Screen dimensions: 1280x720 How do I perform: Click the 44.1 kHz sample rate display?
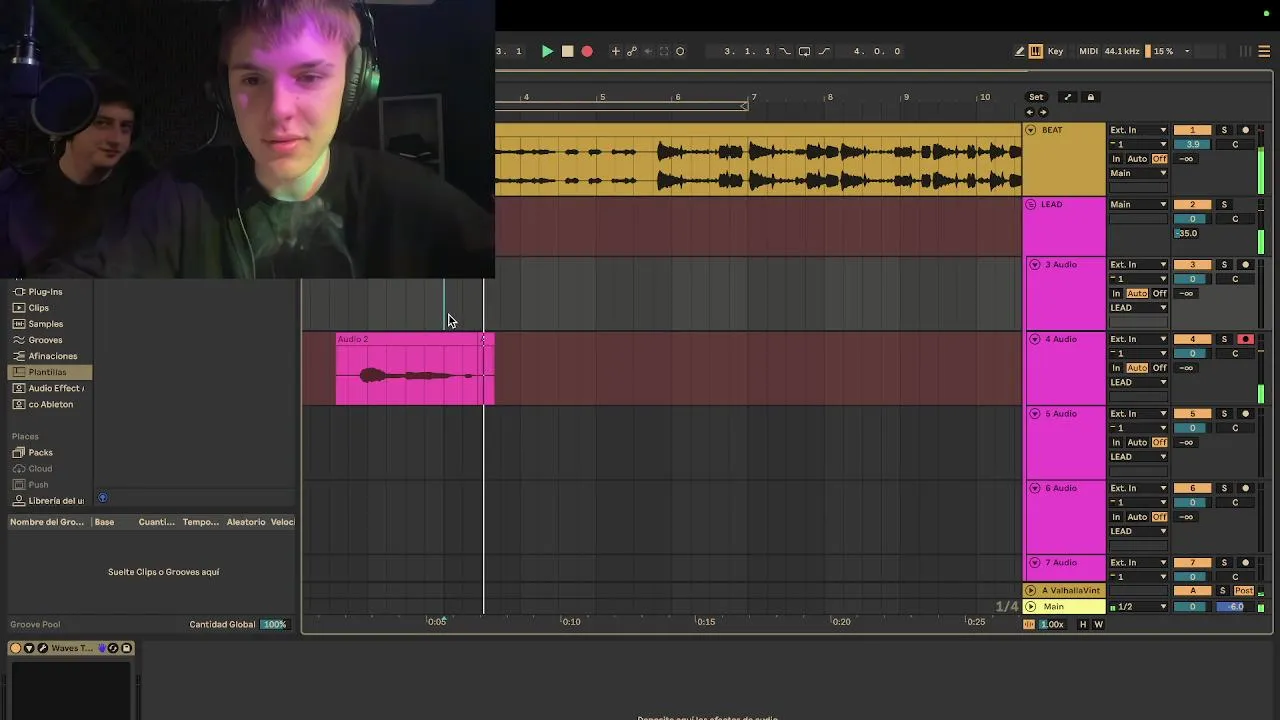1122,51
